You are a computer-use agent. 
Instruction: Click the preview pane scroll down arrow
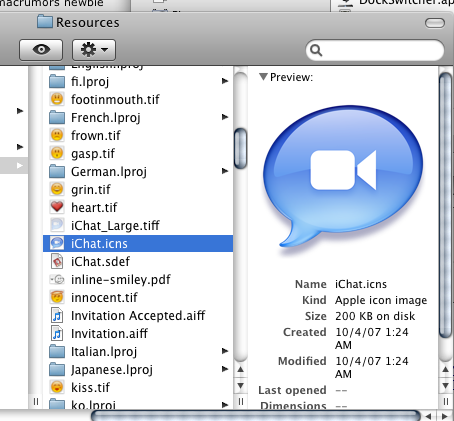point(446,385)
